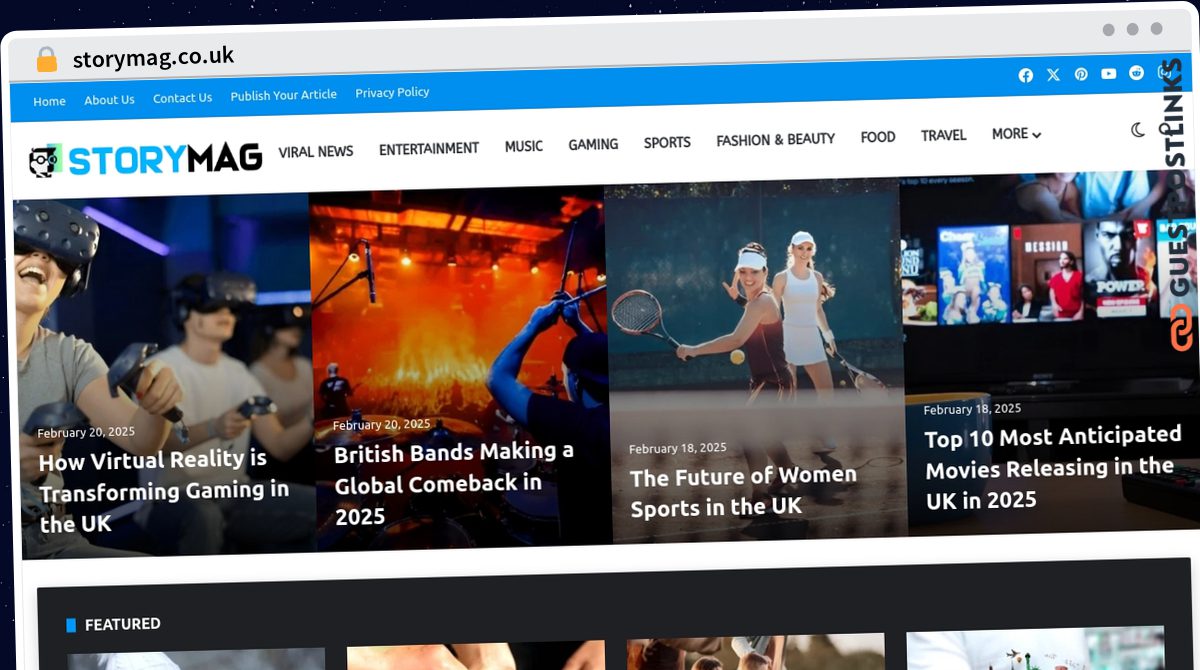This screenshot has width=1200, height=670.
Task: Select the FOOD menu item
Action: click(878, 137)
